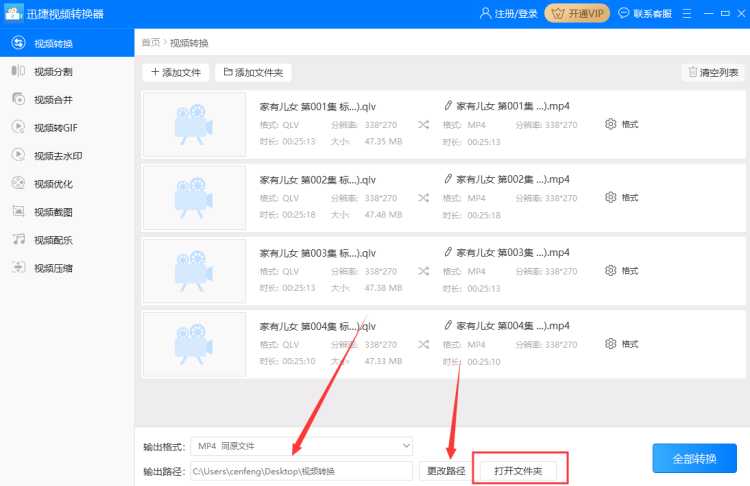Open 视频转换 in the sidebar
The height and width of the screenshot is (486, 750).
(x=67, y=43)
